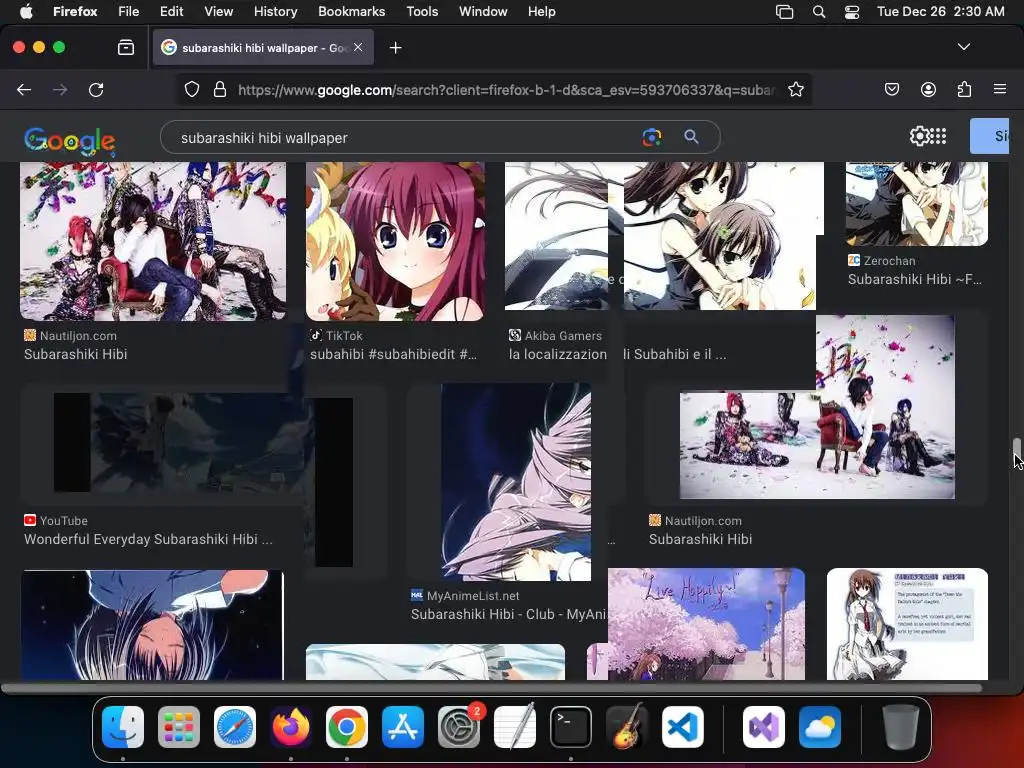Viewport: 1024px width, 768px height.
Task: Click the Google search magnifier button
Action: [x=691, y=136]
